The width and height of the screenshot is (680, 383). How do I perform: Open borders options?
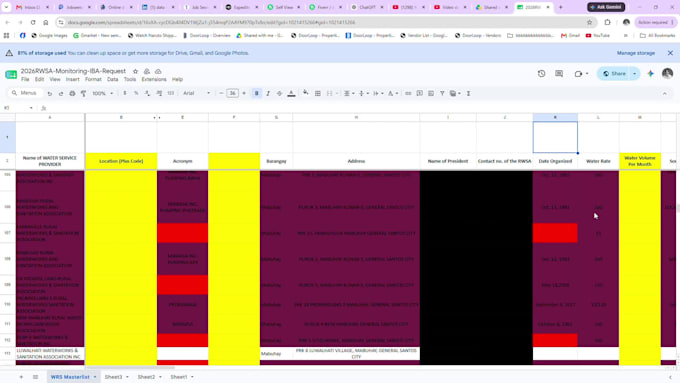pyautogui.click(x=318, y=93)
